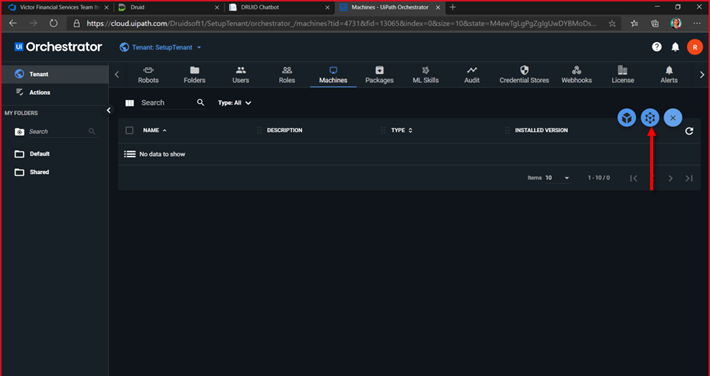The width and height of the screenshot is (710, 376).
Task: Open the browser settings ellipsis menu
Action: [x=697, y=24]
